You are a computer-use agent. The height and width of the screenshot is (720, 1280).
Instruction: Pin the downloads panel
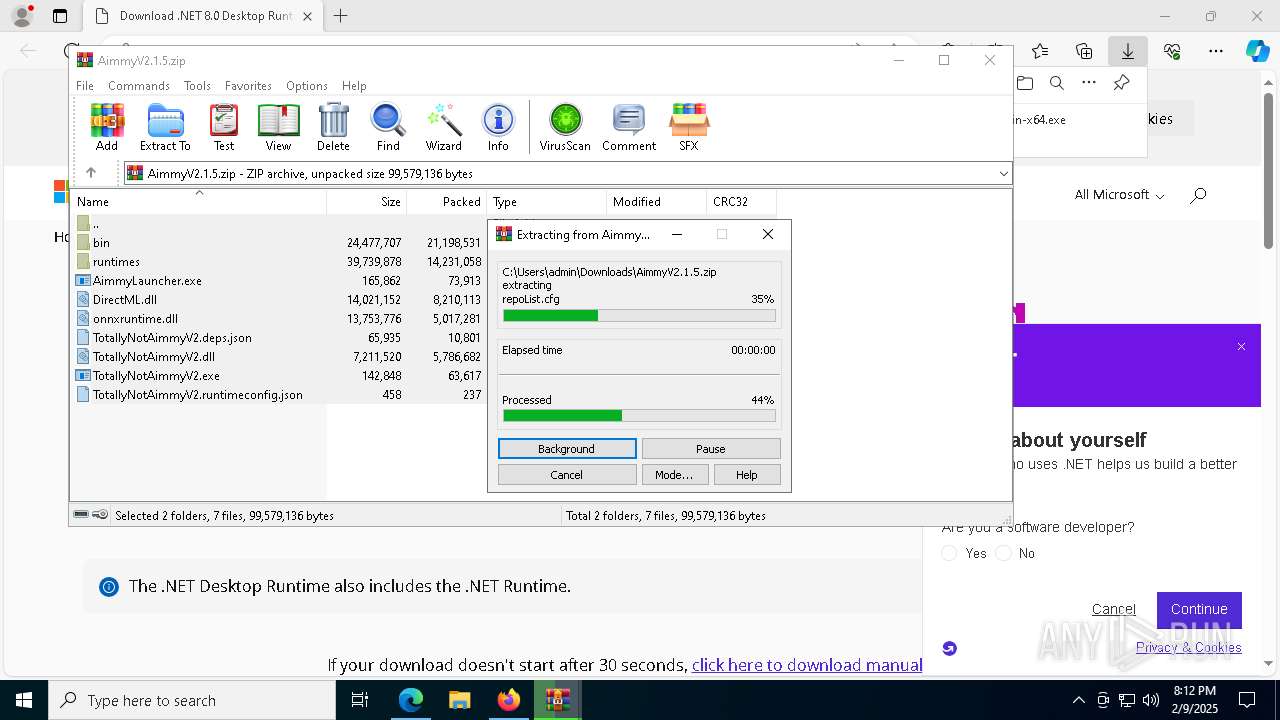1121,83
